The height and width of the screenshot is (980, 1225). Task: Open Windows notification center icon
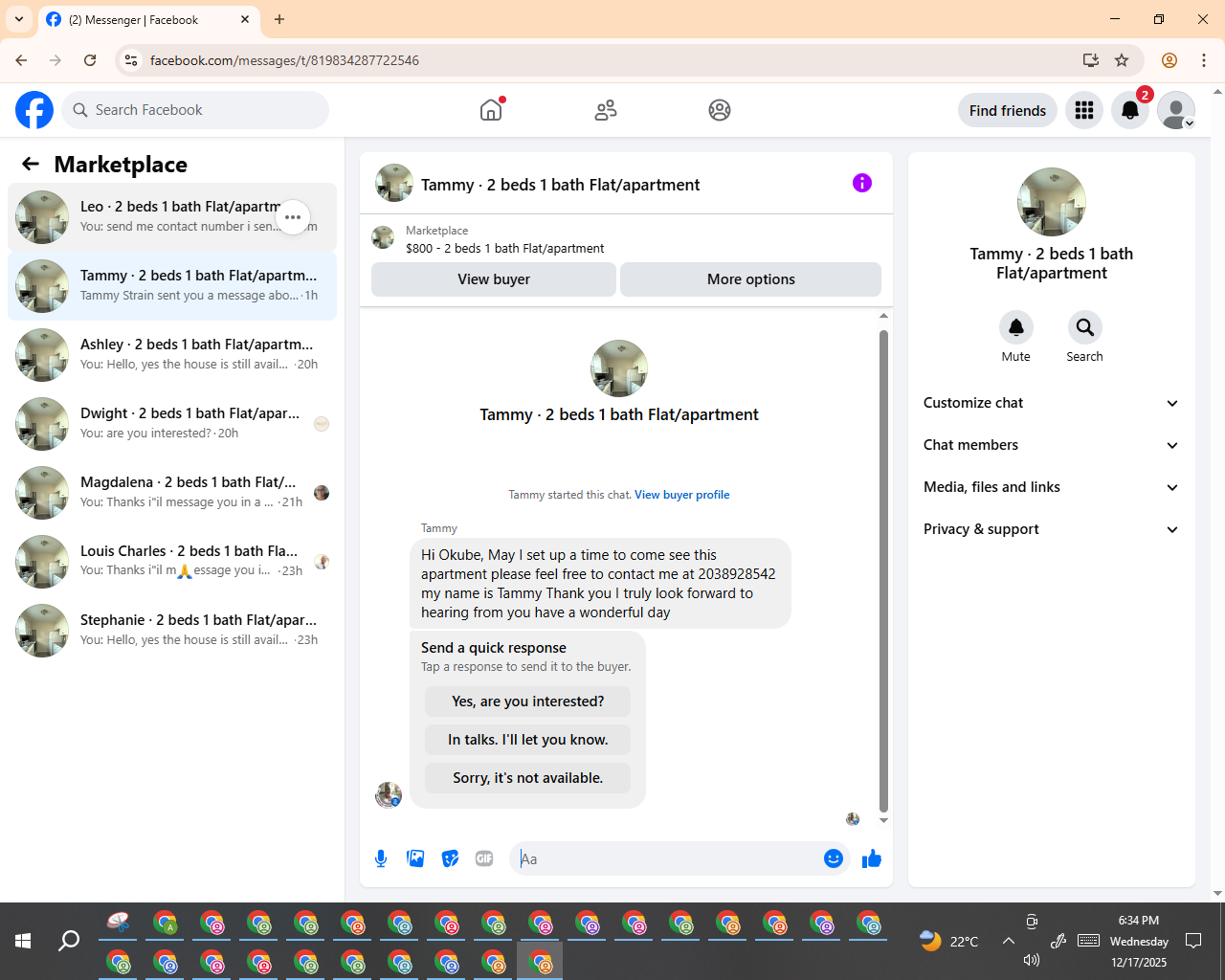(x=1193, y=941)
